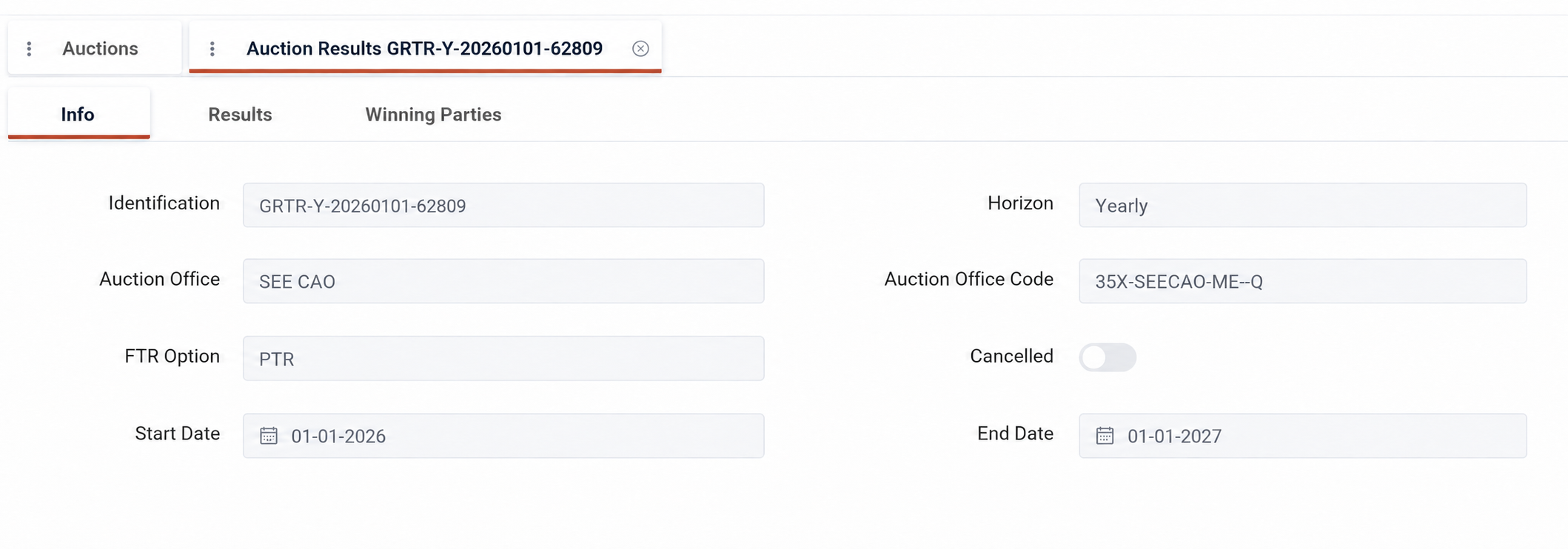
Task: Click the FTR Option field showing PTR
Action: pyautogui.click(x=503, y=359)
